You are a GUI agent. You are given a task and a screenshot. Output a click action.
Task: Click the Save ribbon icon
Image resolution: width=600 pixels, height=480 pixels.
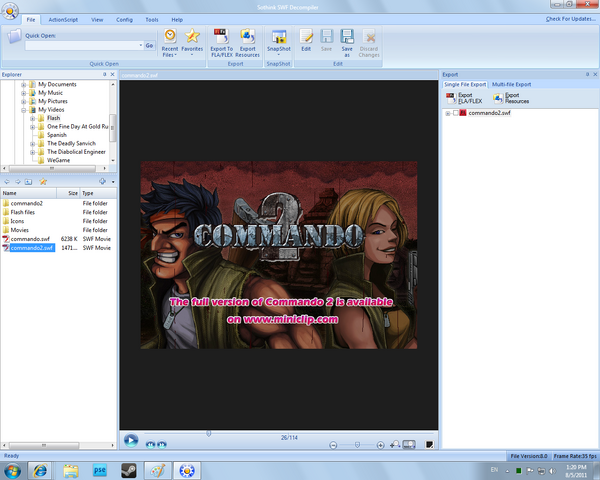point(326,40)
